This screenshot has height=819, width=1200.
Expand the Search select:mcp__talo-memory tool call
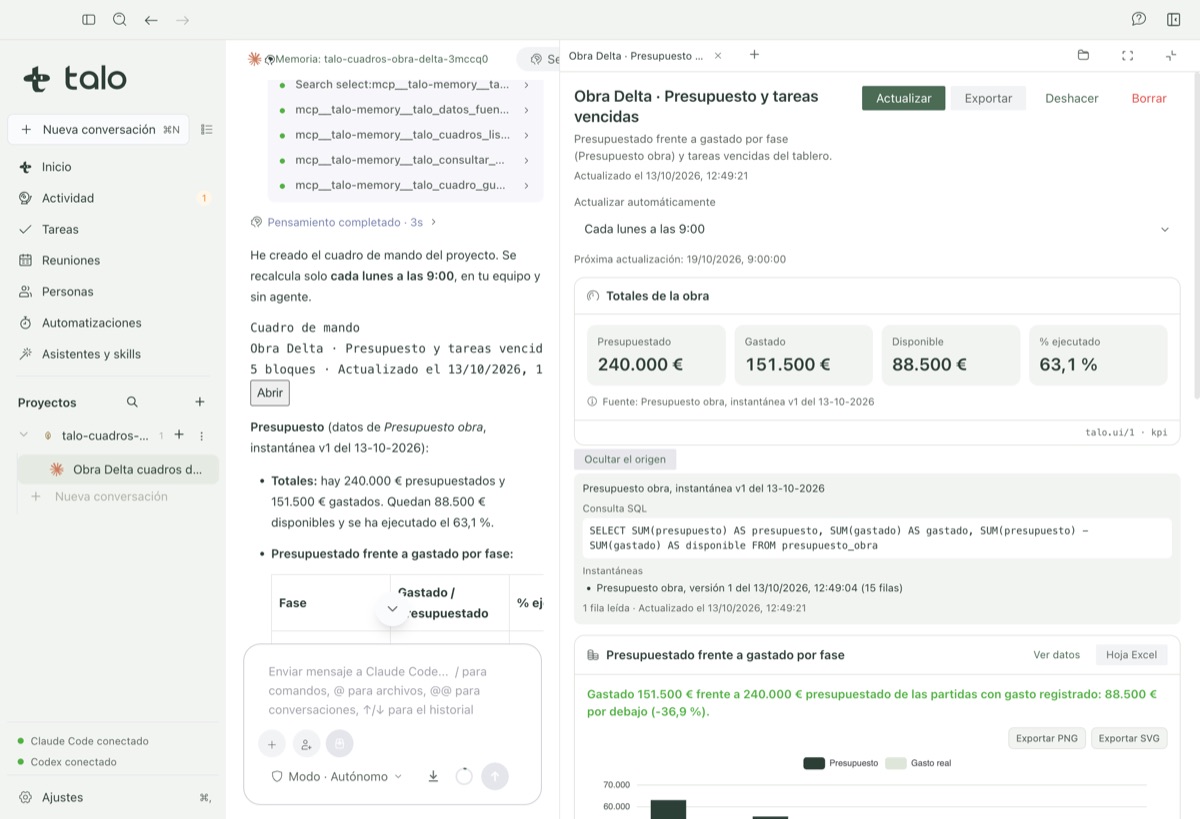pos(405,85)
